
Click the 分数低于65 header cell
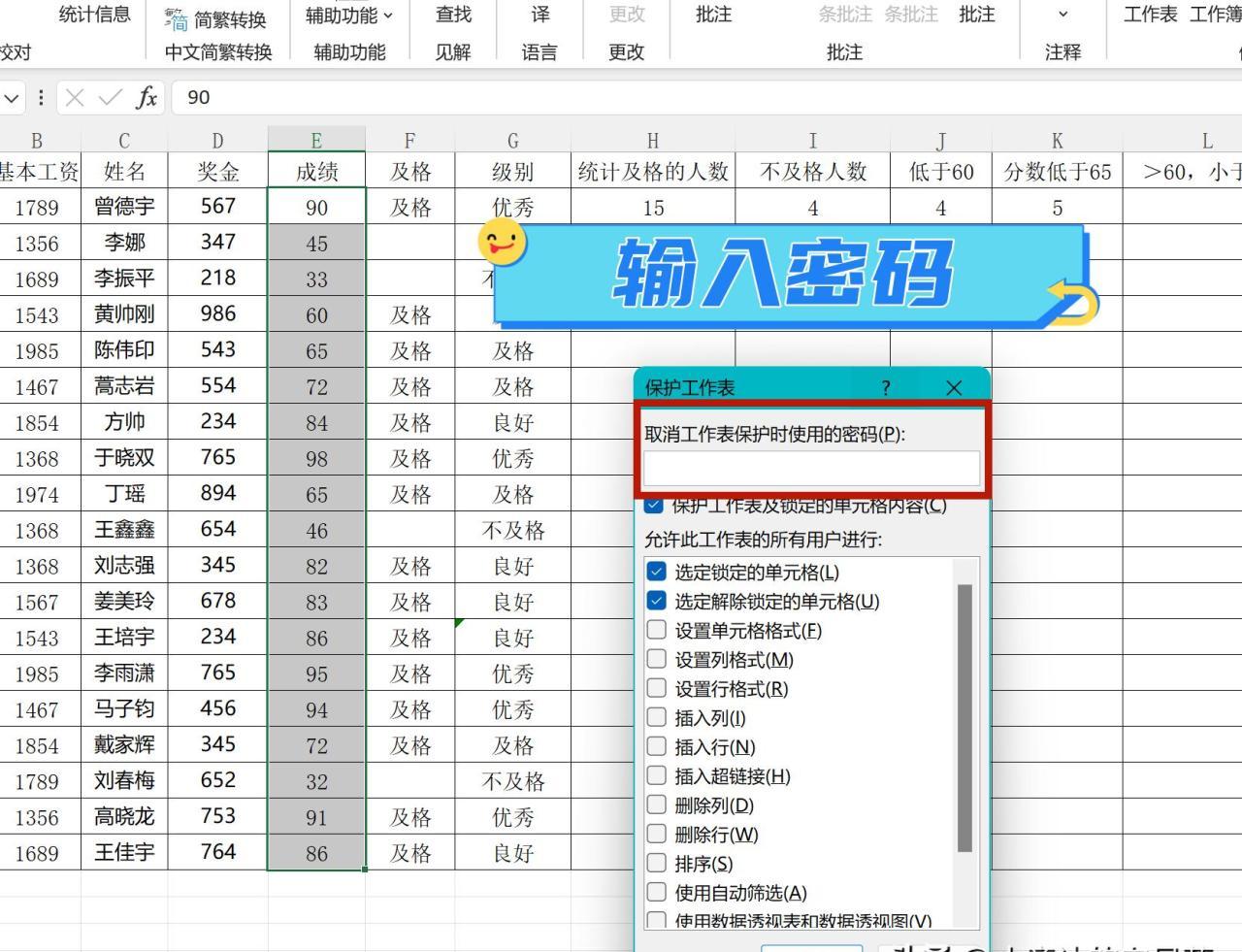1057,172
